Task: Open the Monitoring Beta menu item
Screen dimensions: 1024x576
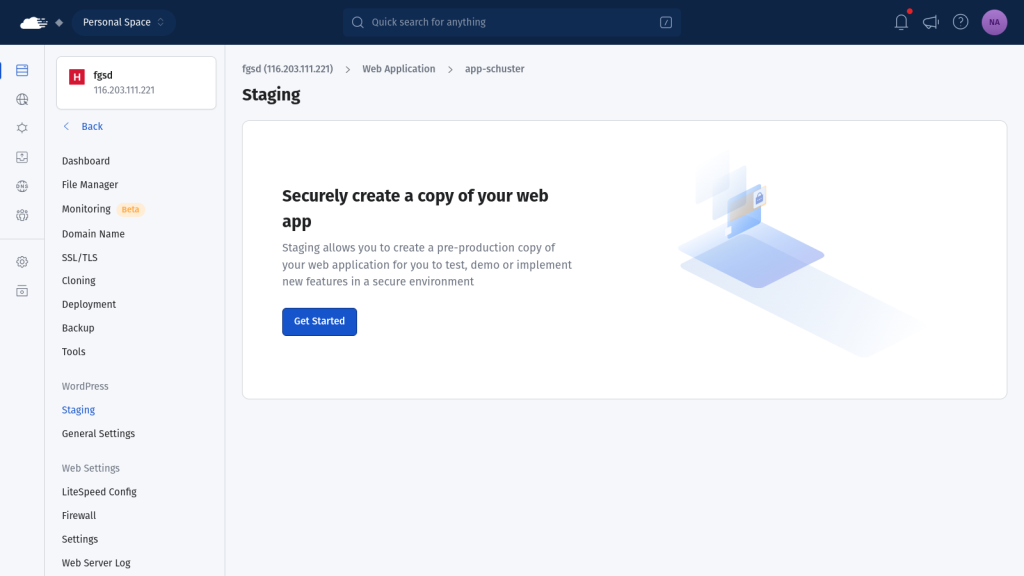Action: point(87,209)
